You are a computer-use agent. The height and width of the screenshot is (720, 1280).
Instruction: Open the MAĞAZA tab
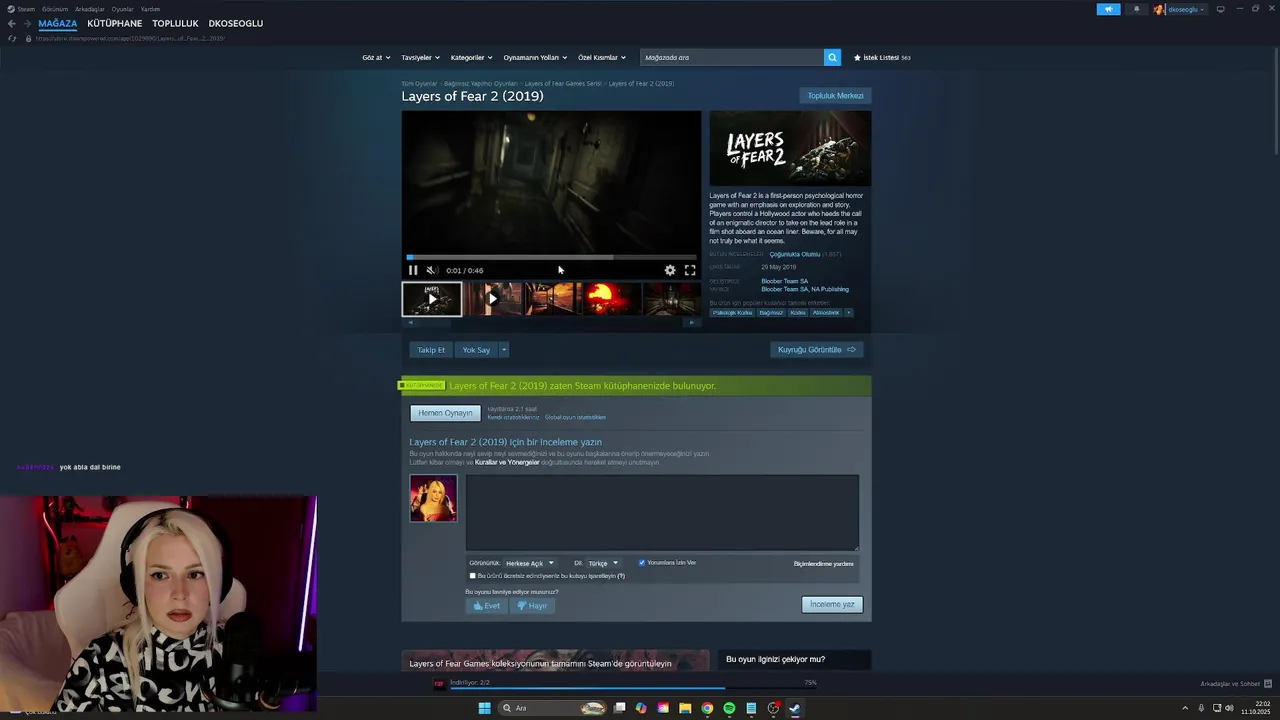pos(57,23)
